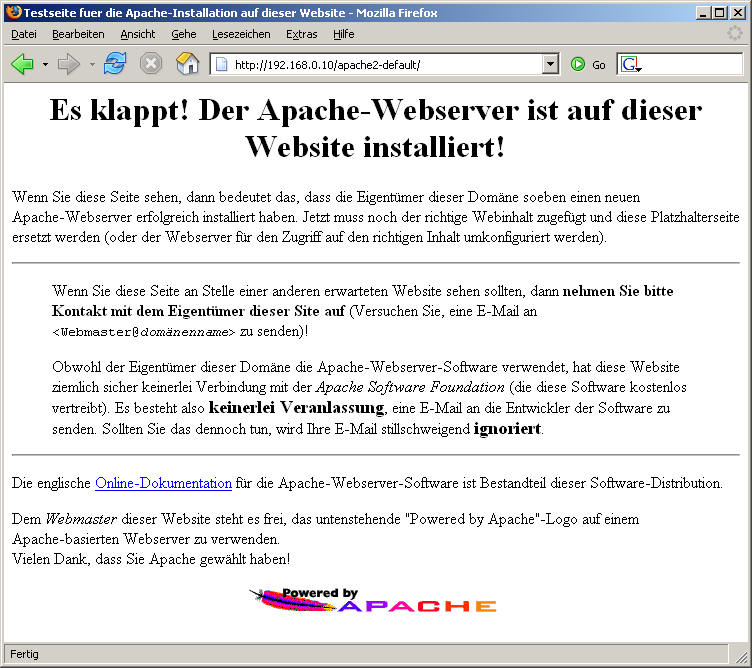Click the Google search engine icon
Viewport: 752px width, 668px height.
tap(630, 64)
